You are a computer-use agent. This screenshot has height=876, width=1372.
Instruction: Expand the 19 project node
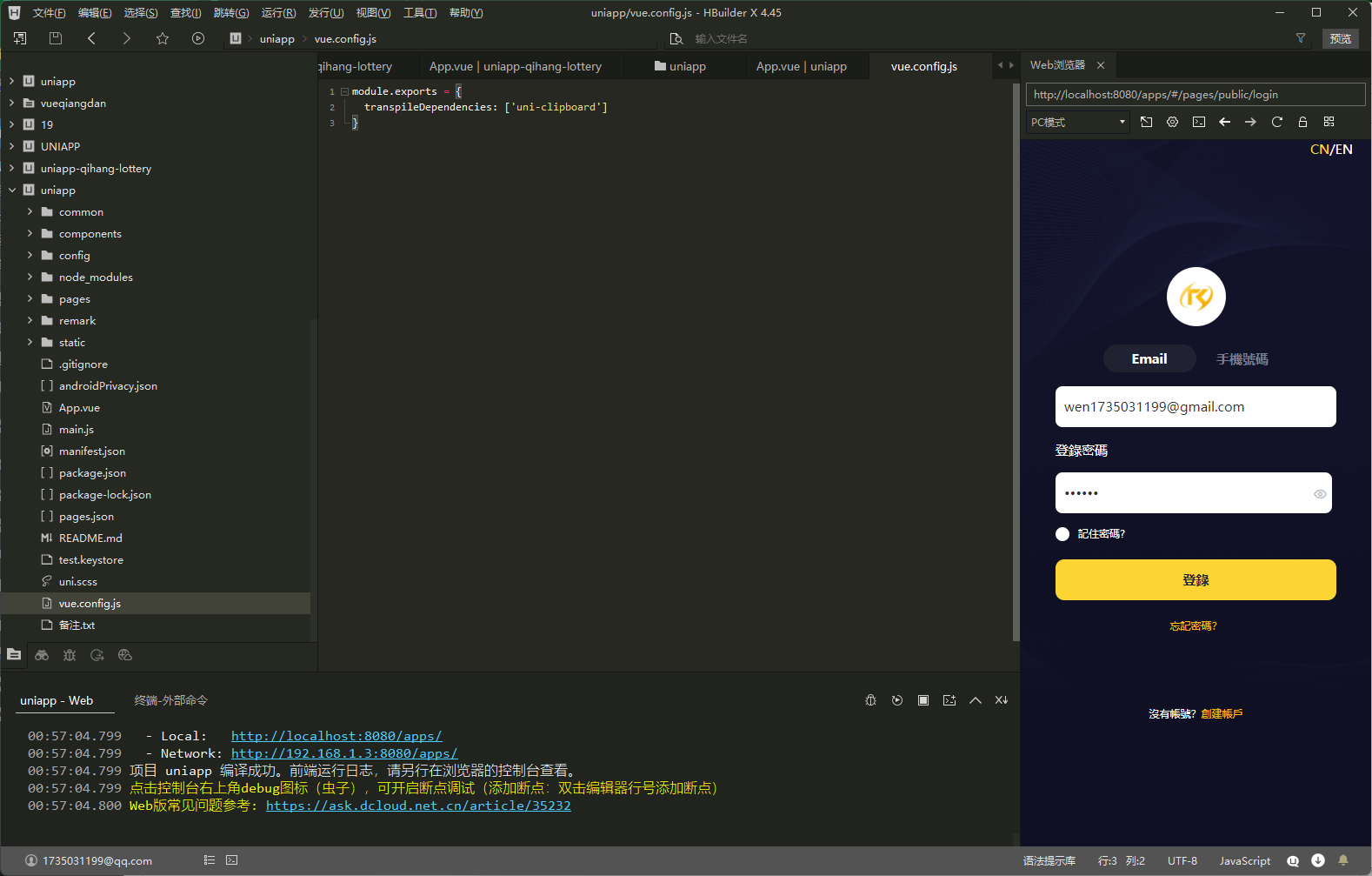point(11,124)
